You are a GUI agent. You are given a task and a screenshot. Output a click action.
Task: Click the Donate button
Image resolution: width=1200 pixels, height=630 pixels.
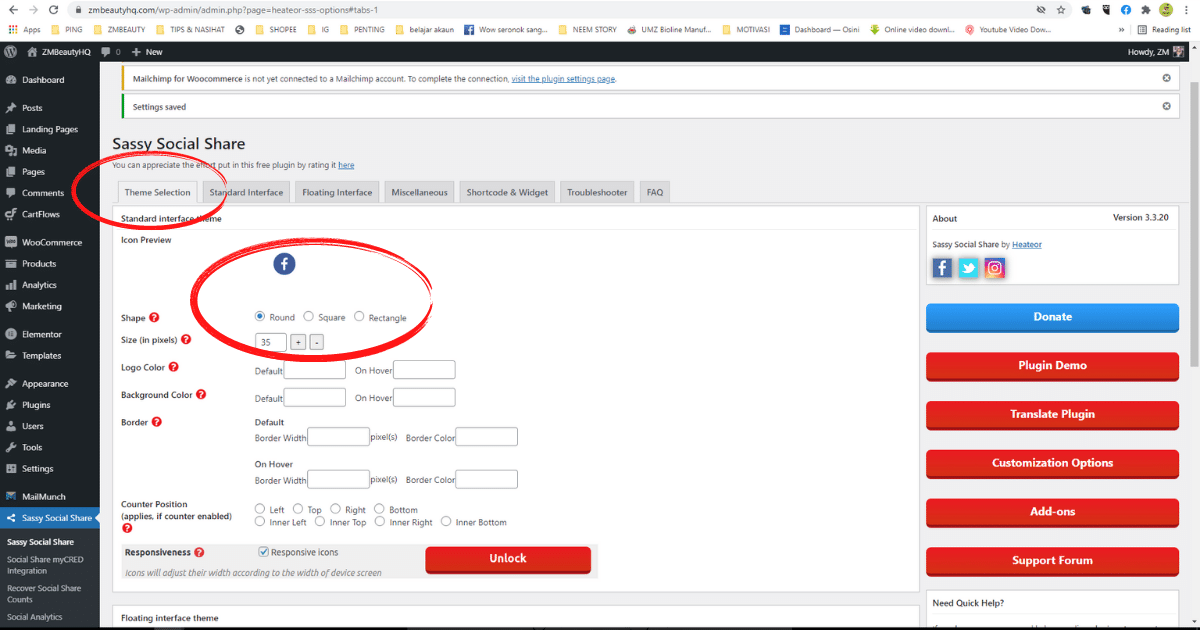coord(1052,317)
